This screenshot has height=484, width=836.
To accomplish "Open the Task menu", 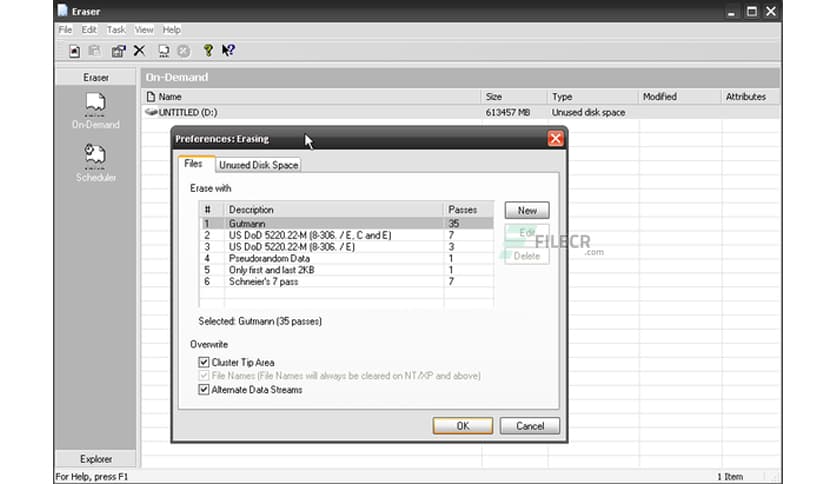I will coord(116,29).
